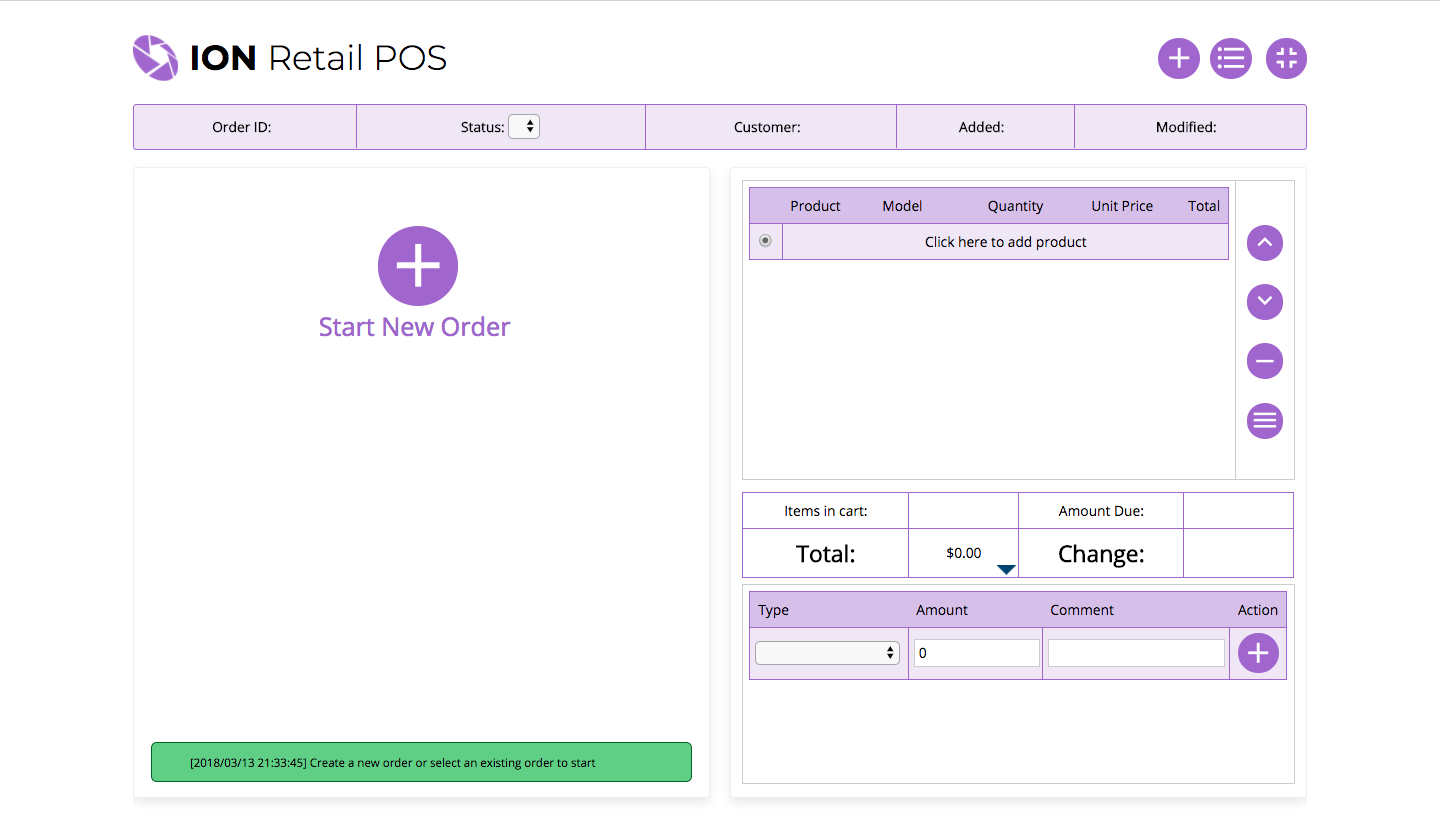Move product down with chevron-down button
Viewport: 1440px width, 827px height.
(1264, 301)
